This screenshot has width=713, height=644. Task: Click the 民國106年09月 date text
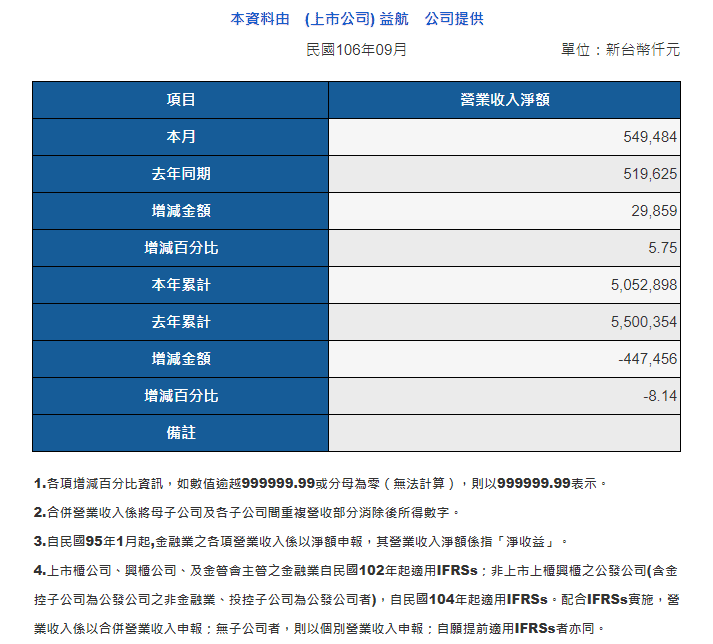(356, 49)
